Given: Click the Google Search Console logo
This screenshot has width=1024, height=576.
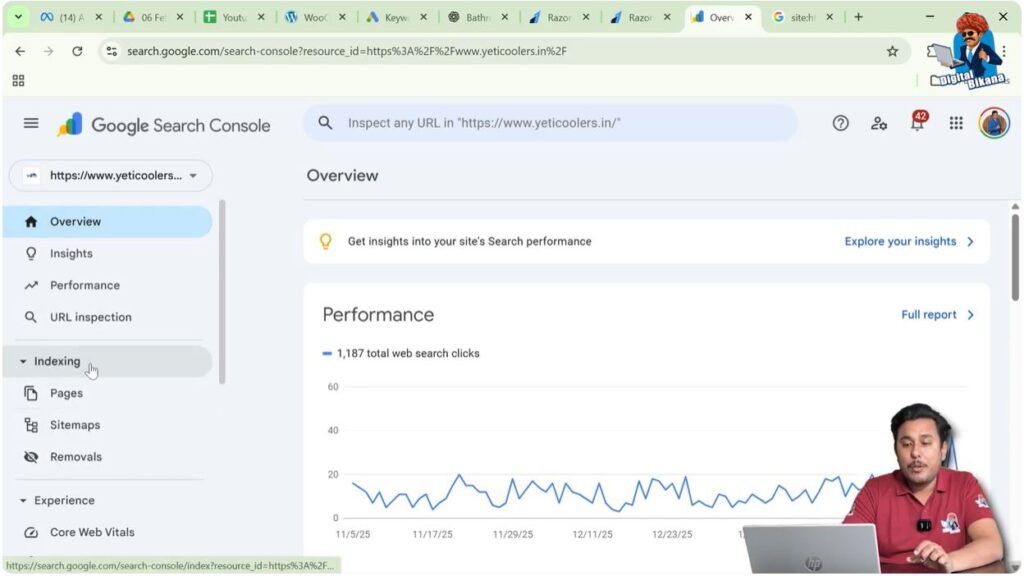Looking at the screenshot, I should (163, 125).
